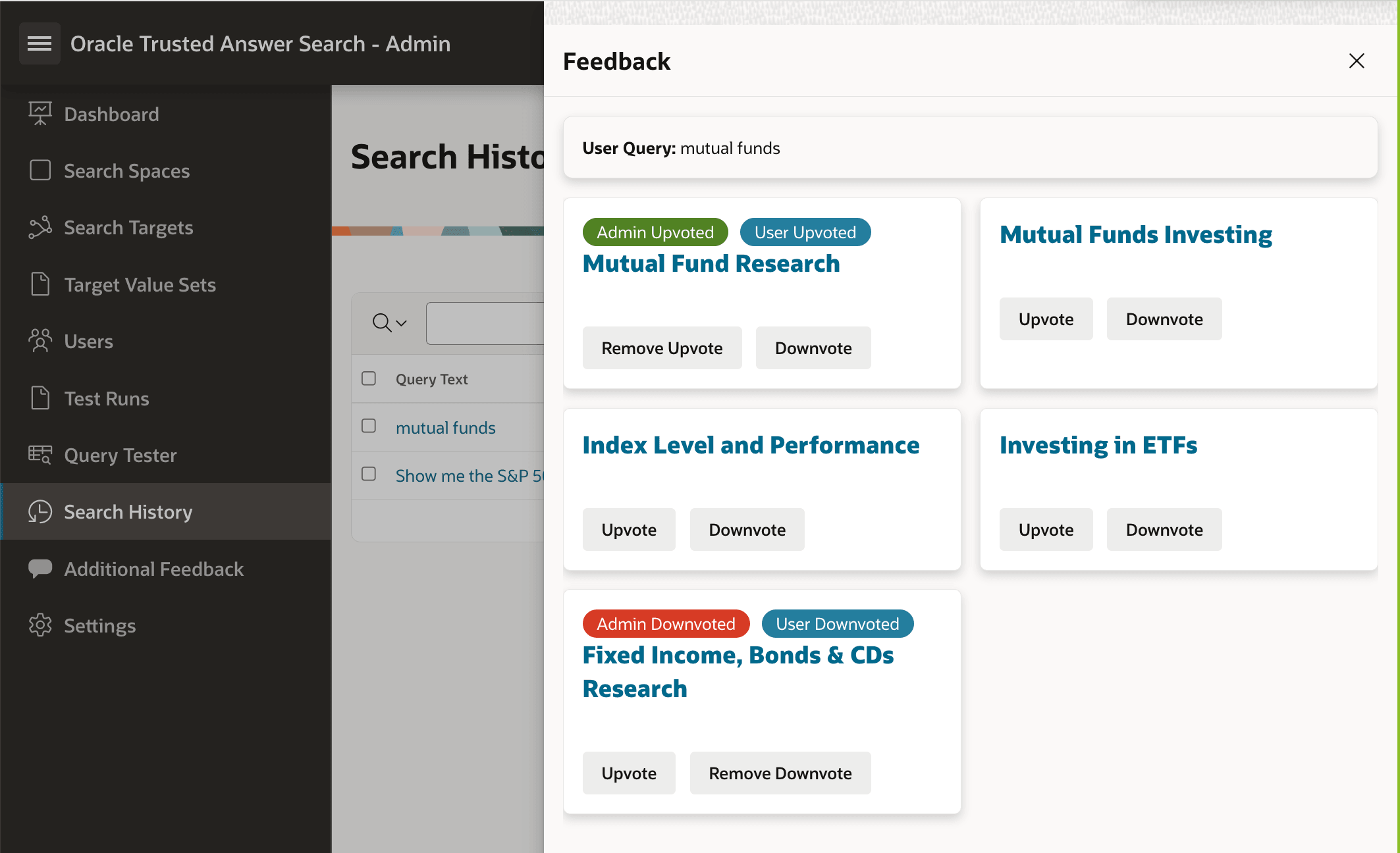Check the box for mutual funds row
The width and height of the screenshot is (1400, 853).
(369, 426)
